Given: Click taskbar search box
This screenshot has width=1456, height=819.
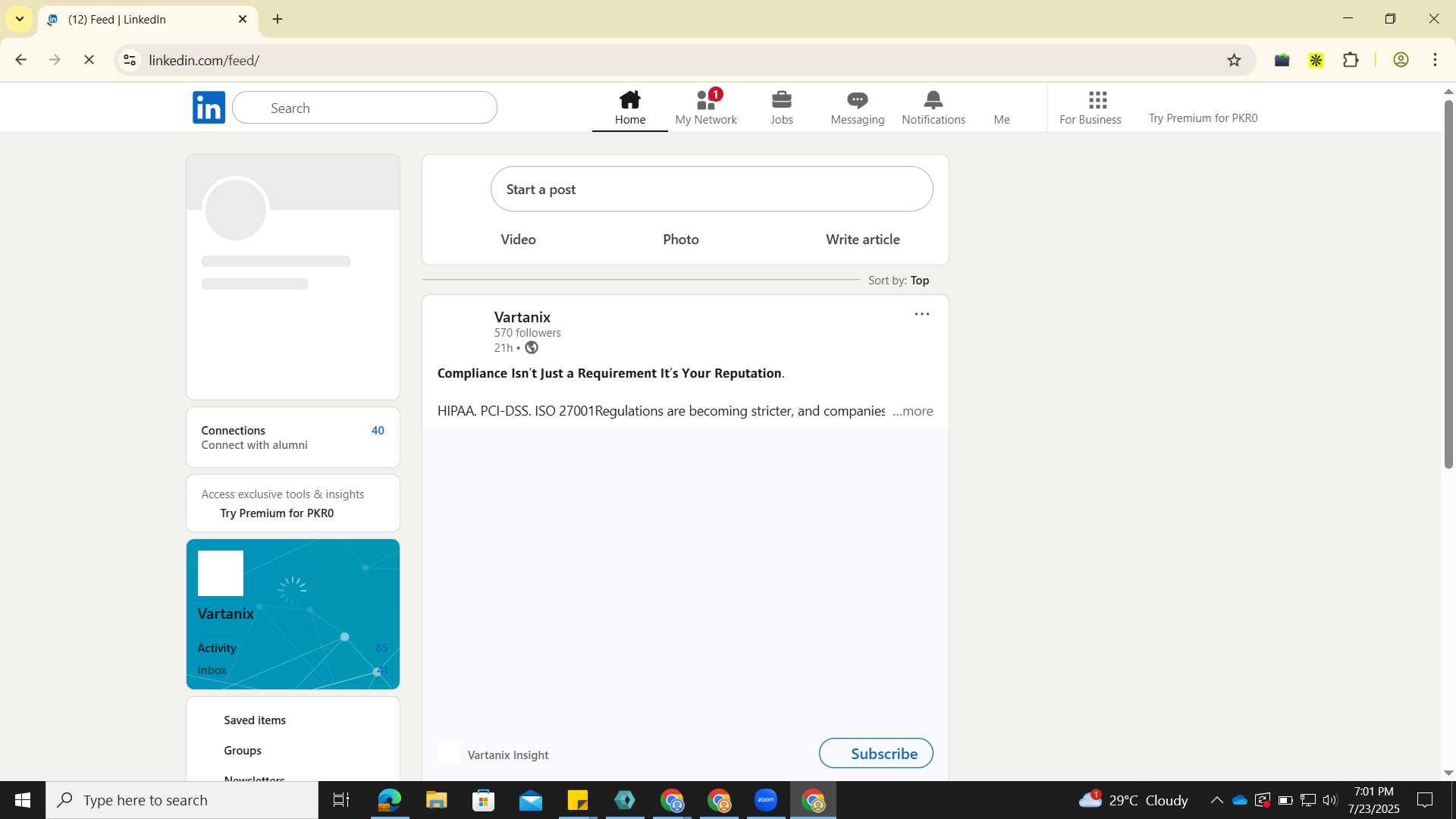Looking at the screenshot, I should click(182, 800).
